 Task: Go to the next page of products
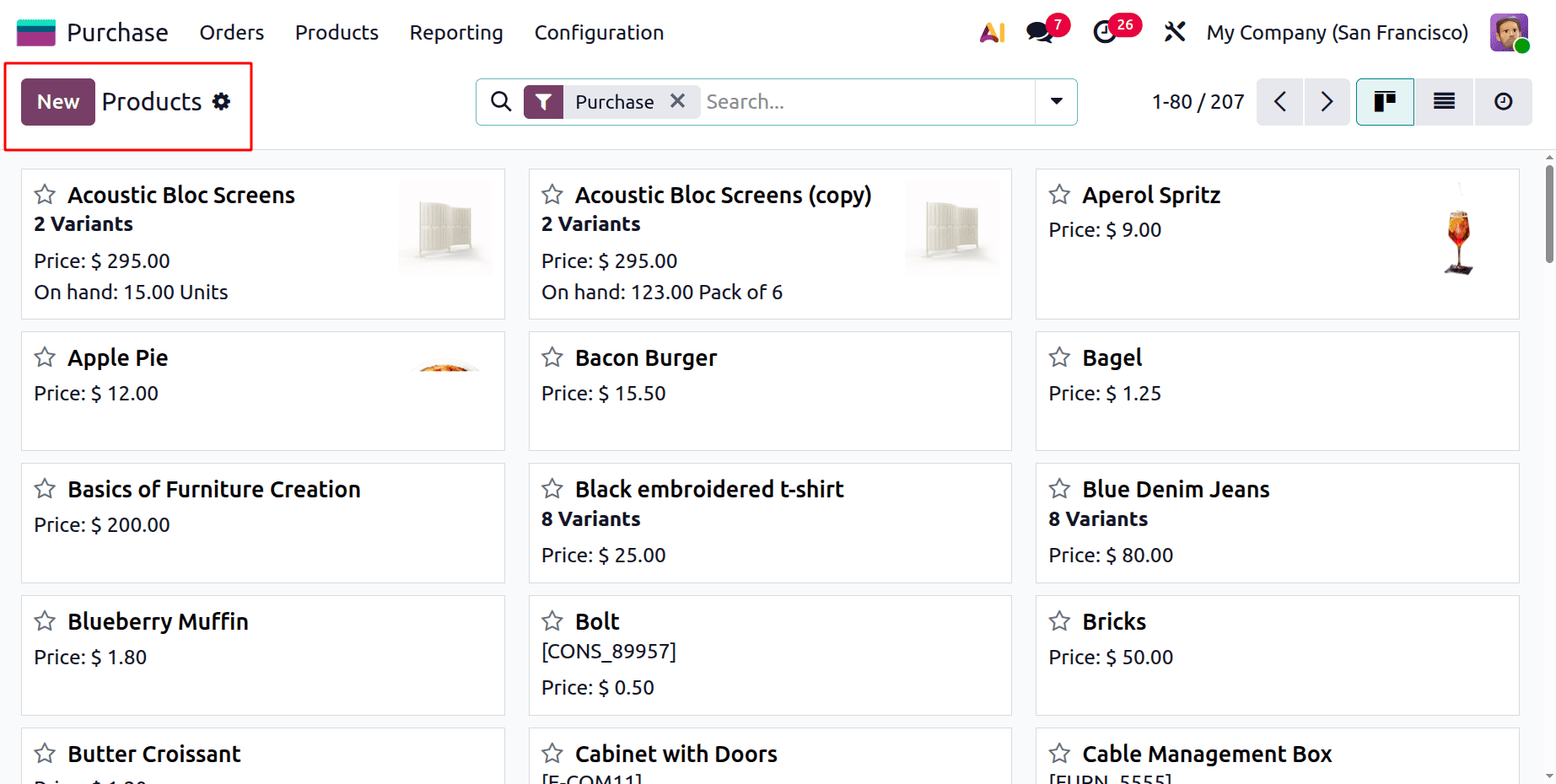(1327, 101)
